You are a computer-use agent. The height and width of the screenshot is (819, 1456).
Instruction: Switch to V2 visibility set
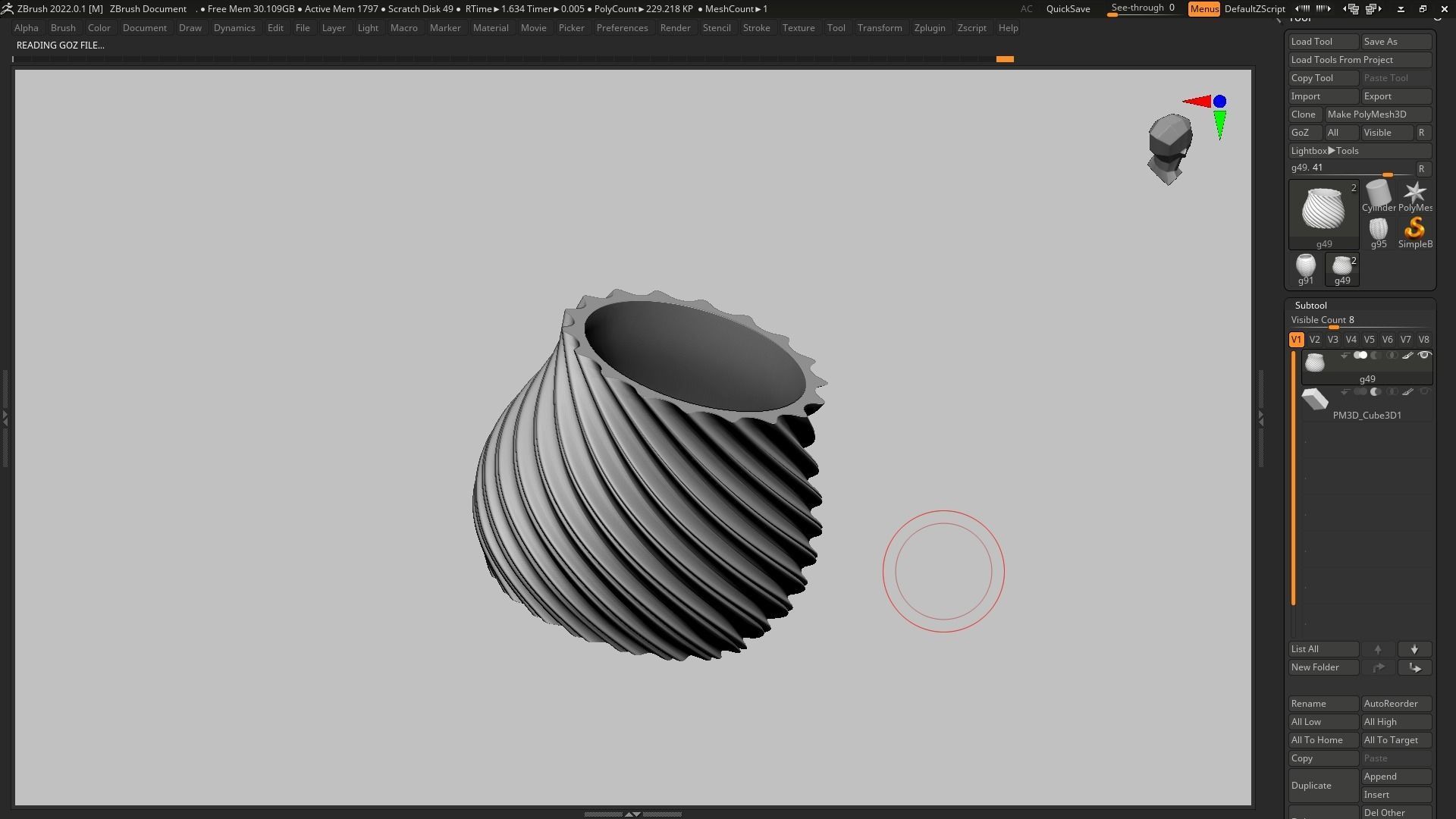[1314, 340]
